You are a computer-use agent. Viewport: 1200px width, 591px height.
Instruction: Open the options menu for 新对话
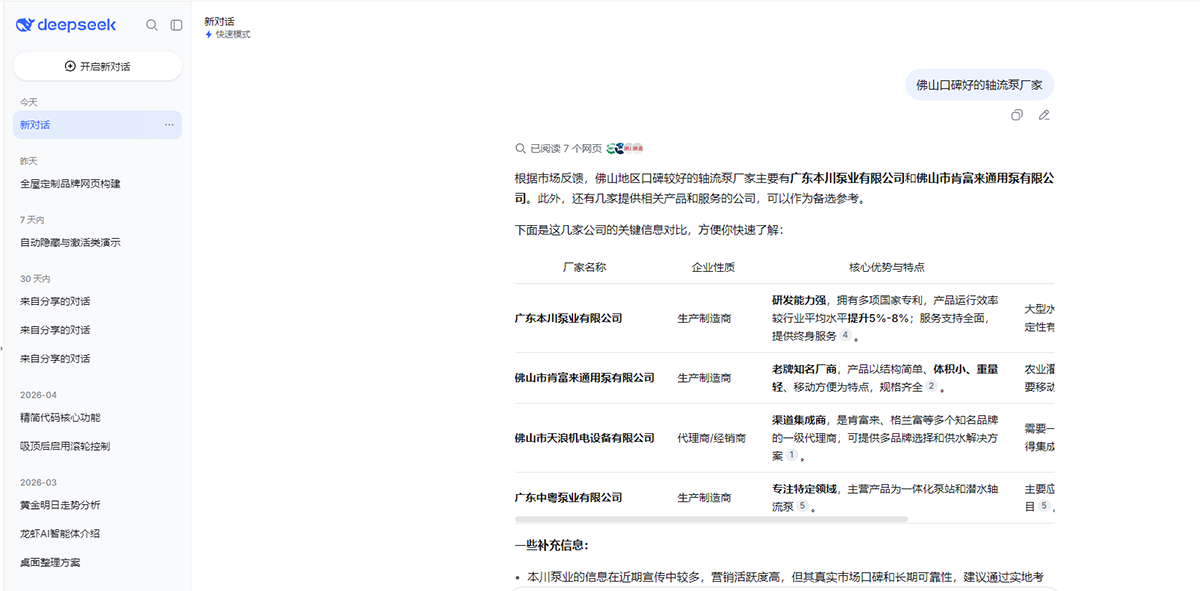coord(169,125)
